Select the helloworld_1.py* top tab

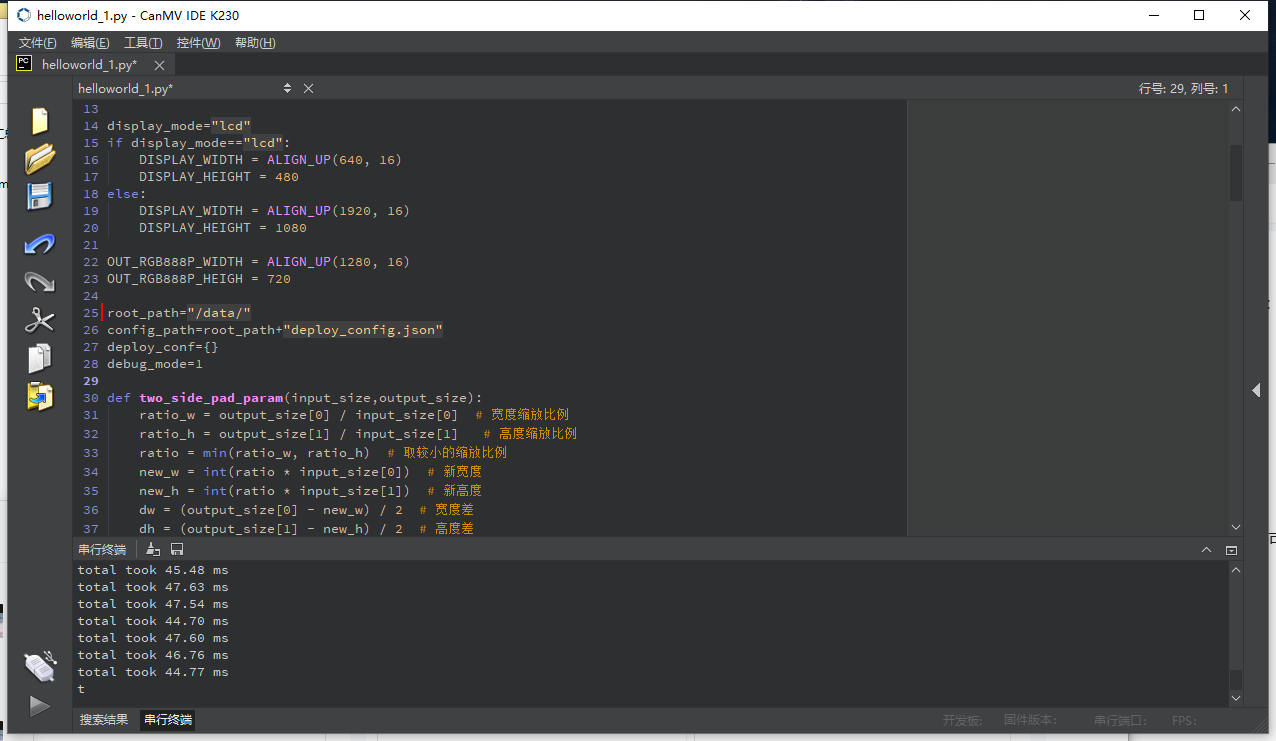pos(89,65)
